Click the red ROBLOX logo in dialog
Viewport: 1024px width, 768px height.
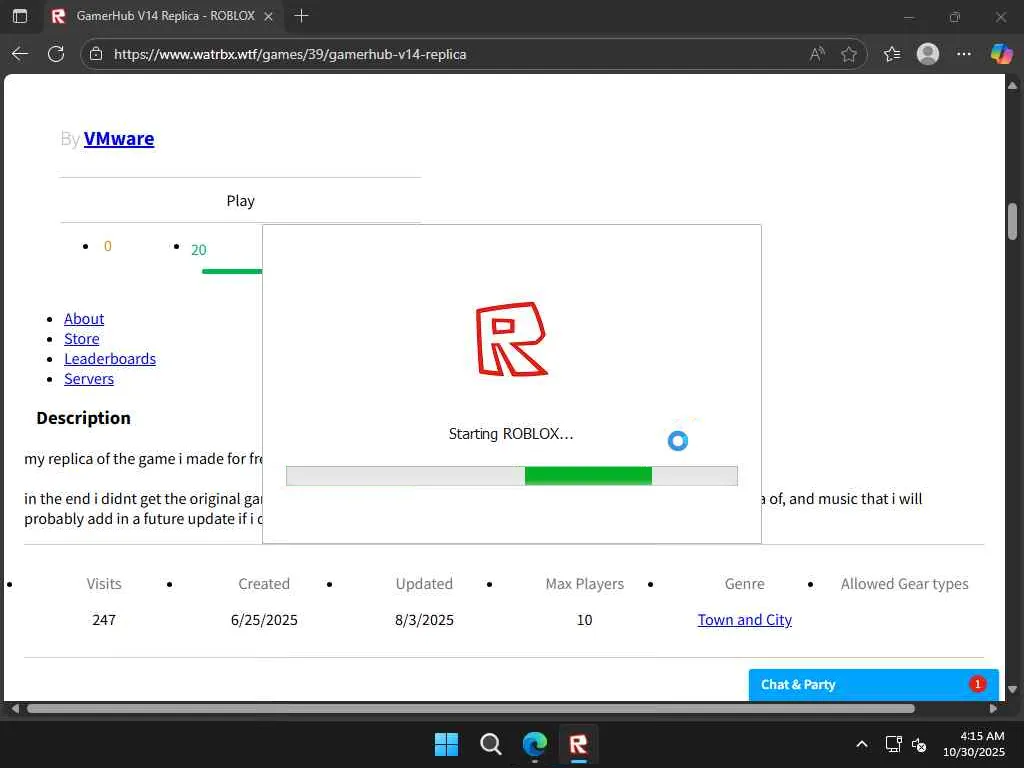point(511,339)
